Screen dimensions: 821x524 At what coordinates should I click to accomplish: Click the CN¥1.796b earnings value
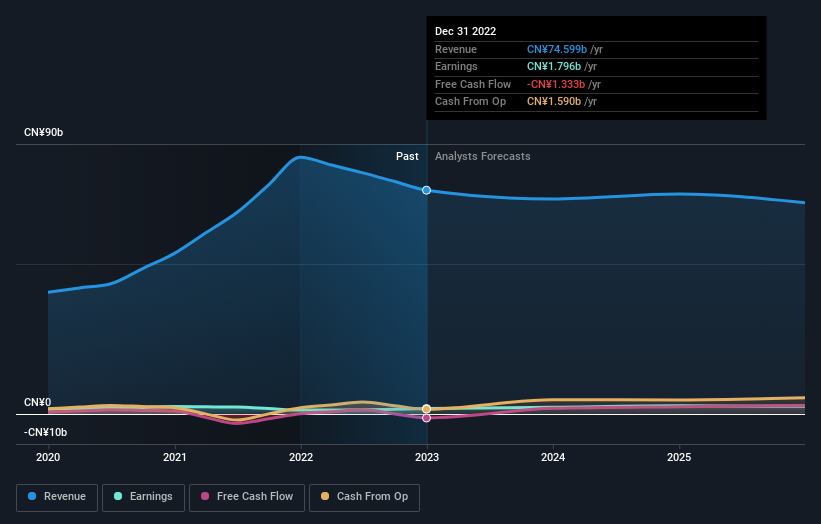coord(554,66)
